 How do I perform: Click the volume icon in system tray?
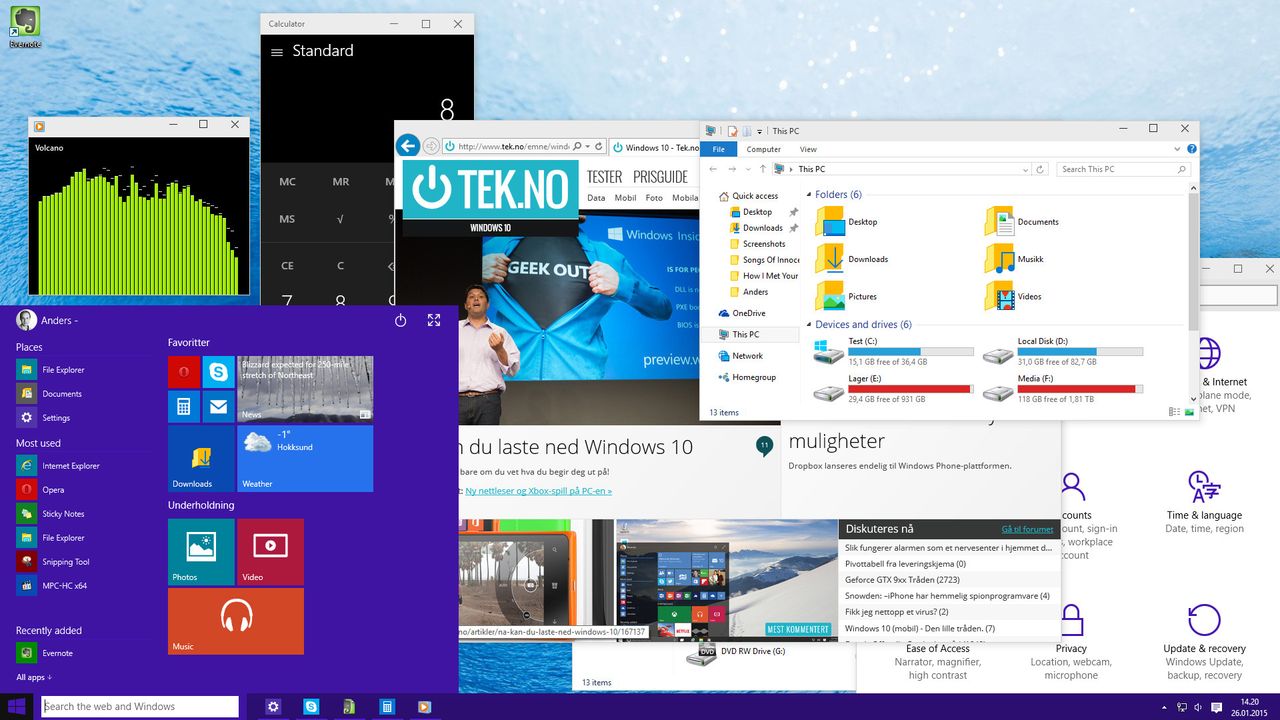pyautogui.click(x=1200, y=707)
